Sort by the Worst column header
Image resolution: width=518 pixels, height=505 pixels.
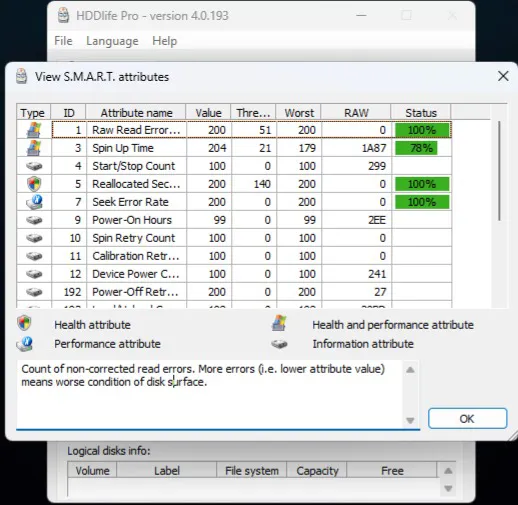coord(299,113)
